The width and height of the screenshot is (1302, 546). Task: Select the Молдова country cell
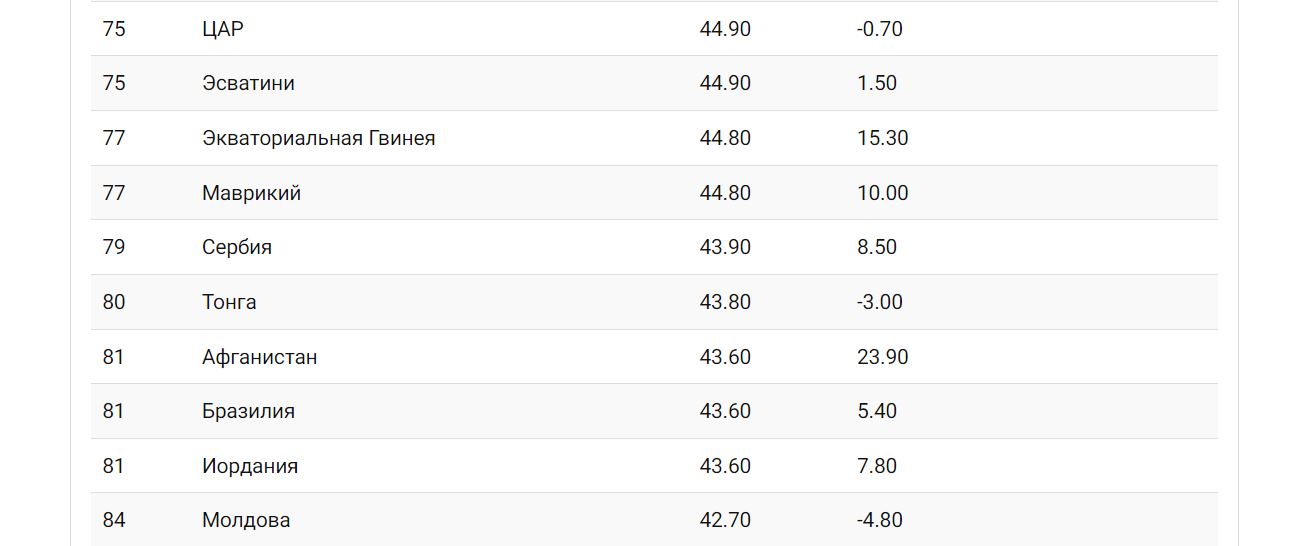(x=246, y=520)
